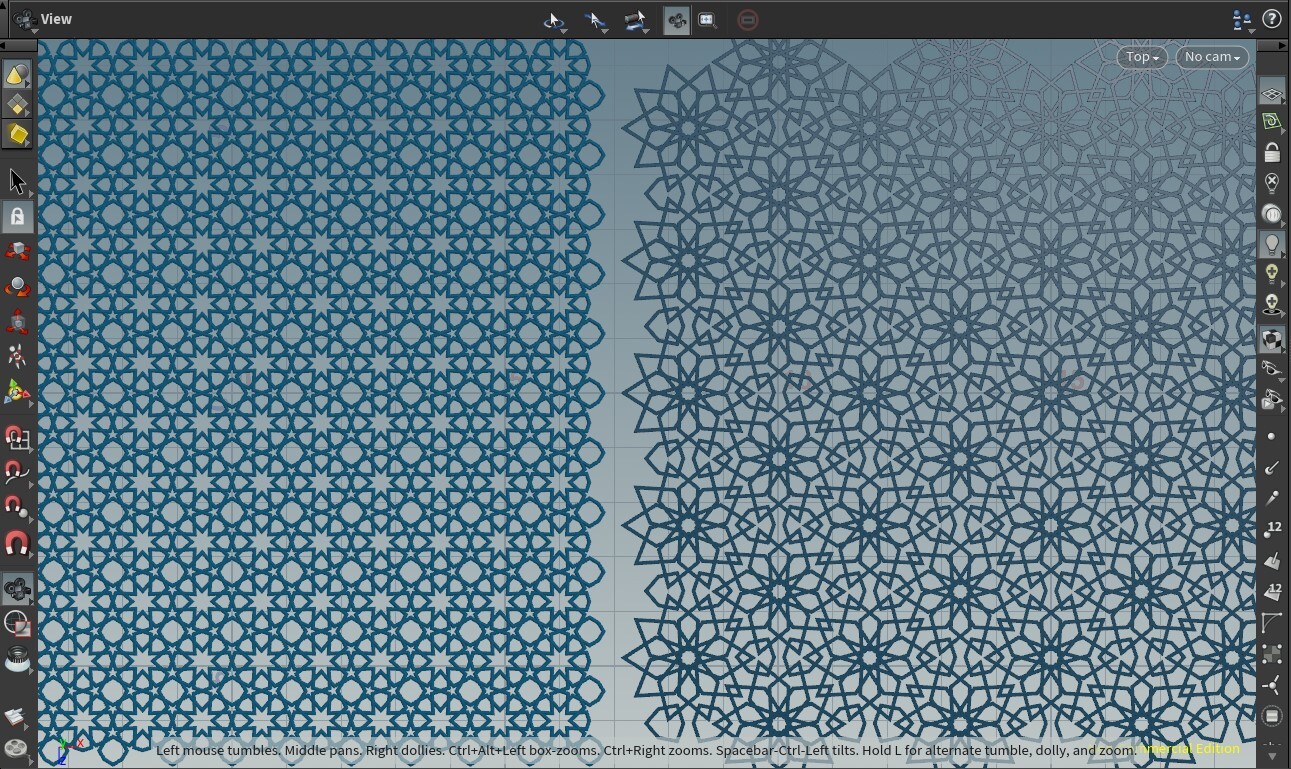
Task: Click the Help question mark button
Action: click(1272, 19)
